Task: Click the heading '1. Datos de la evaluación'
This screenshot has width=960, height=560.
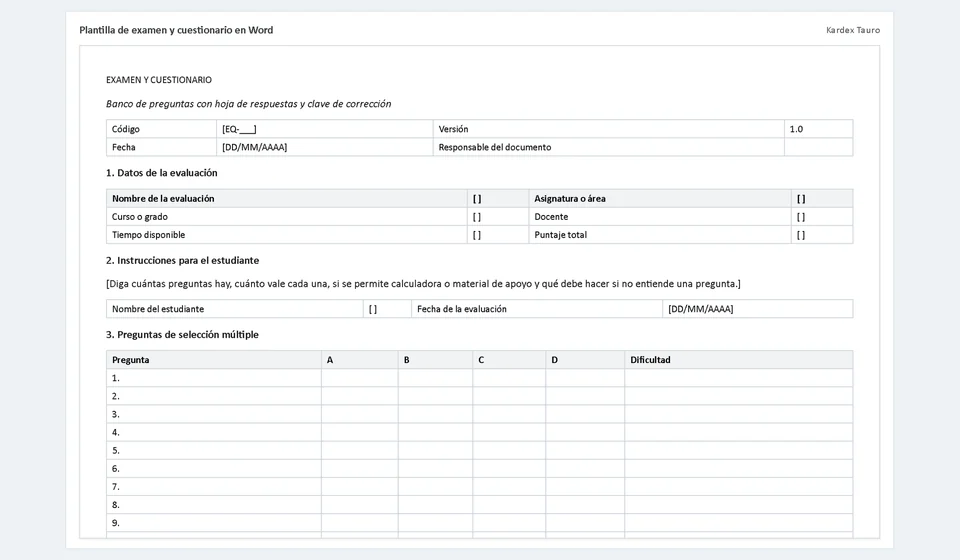Action: (x=162, y=173)
